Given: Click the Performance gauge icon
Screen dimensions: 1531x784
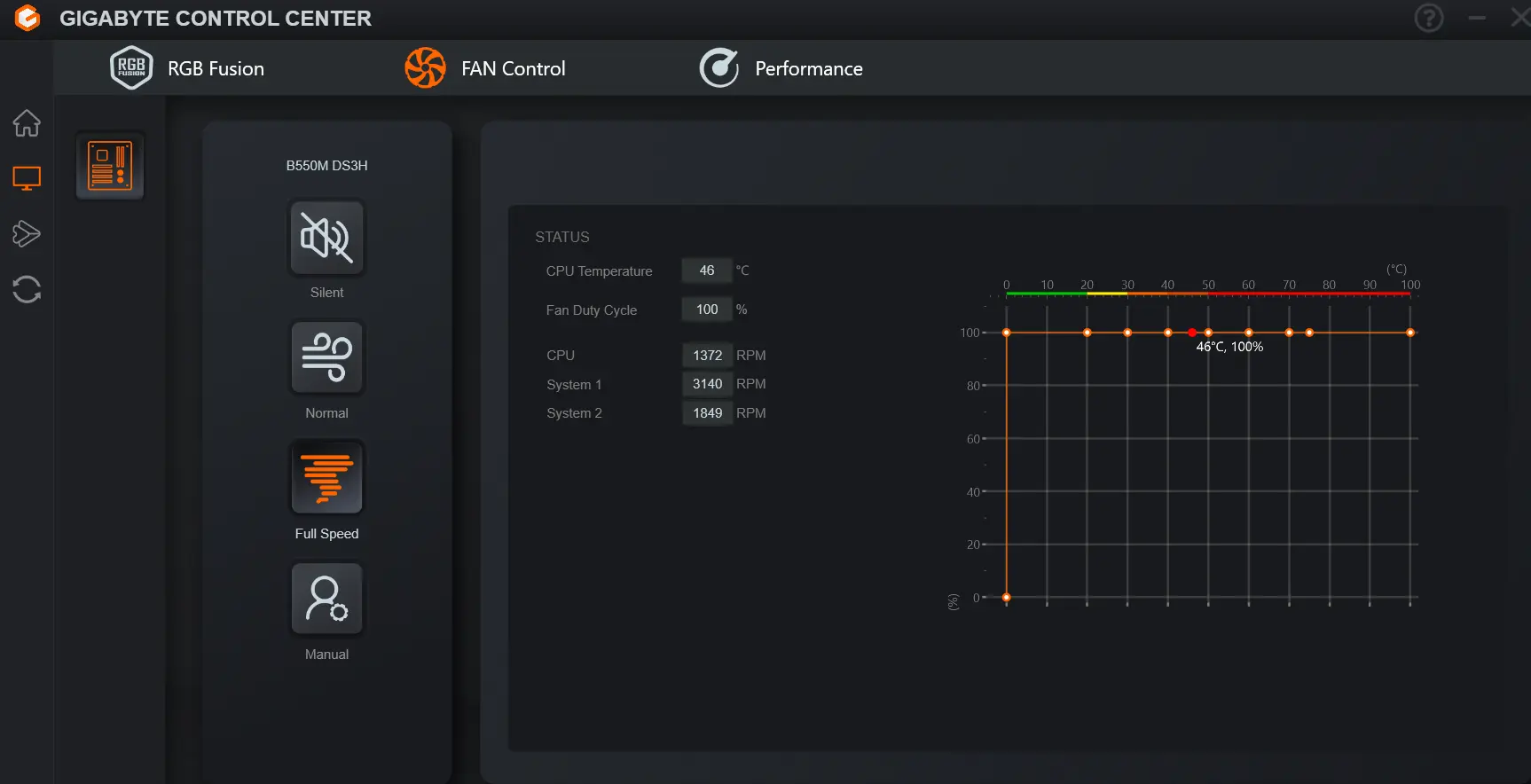Looking at the screenshot, I should (719, 68).
